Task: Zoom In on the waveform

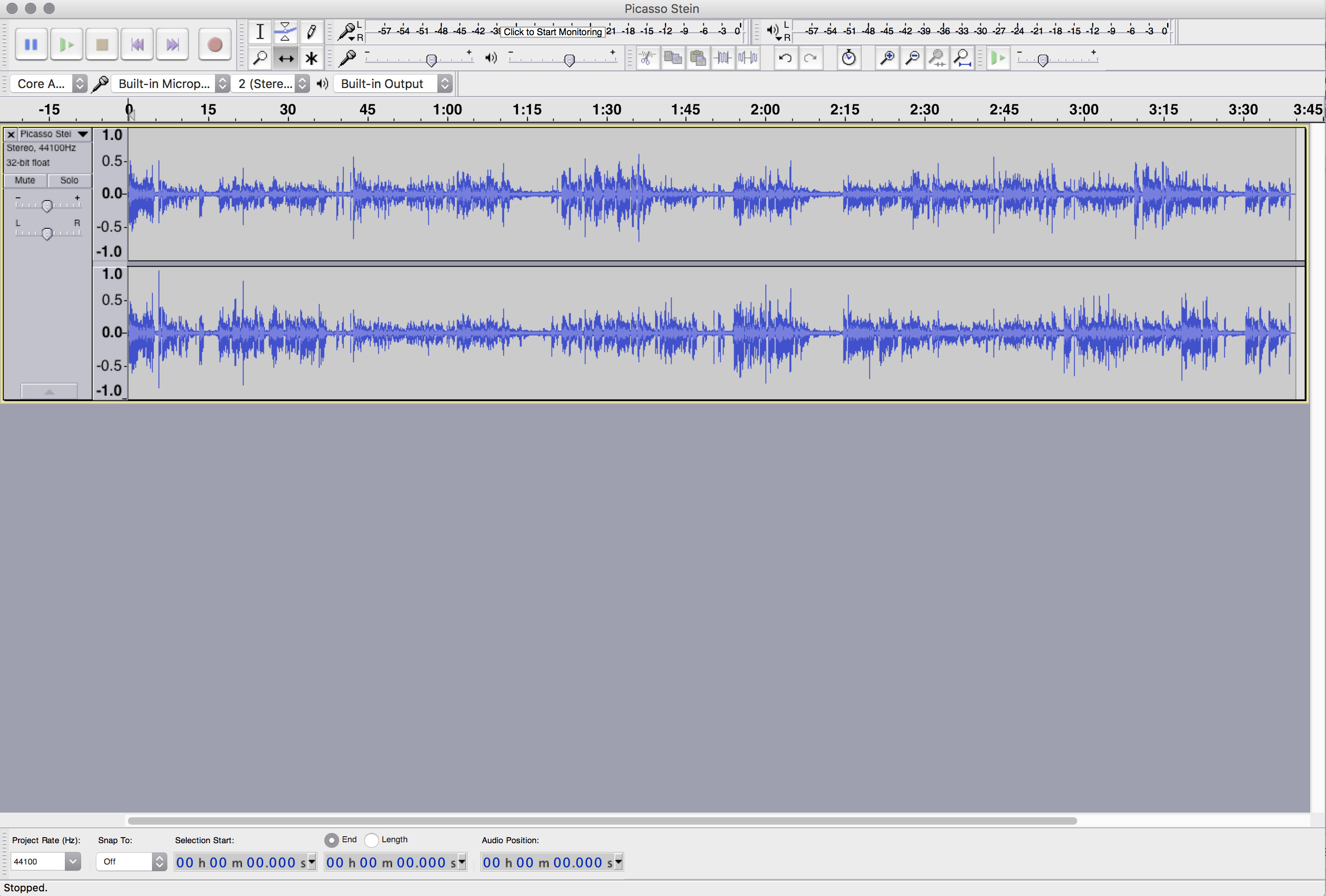Action: click(887, 57)
